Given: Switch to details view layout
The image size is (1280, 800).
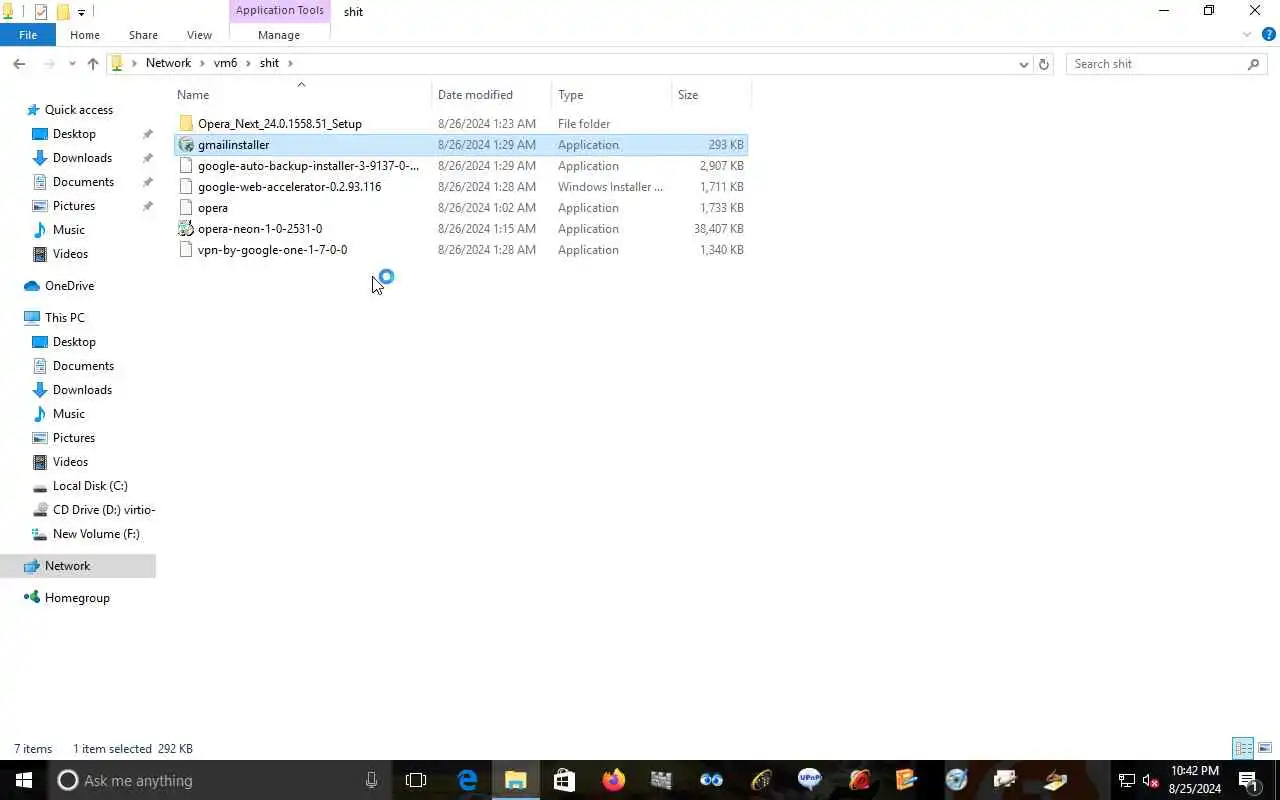Looking at the screenshot, I should coord(1243,748).
